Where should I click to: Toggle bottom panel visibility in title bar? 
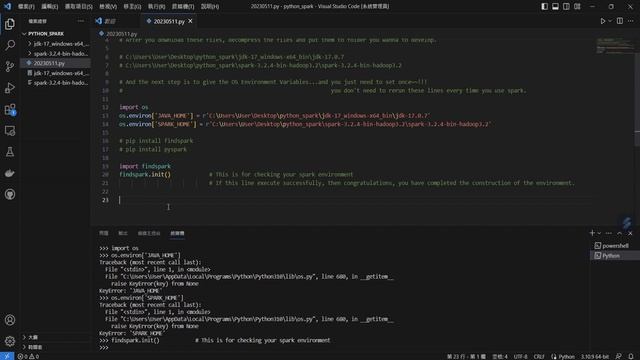tap(556, 7)
